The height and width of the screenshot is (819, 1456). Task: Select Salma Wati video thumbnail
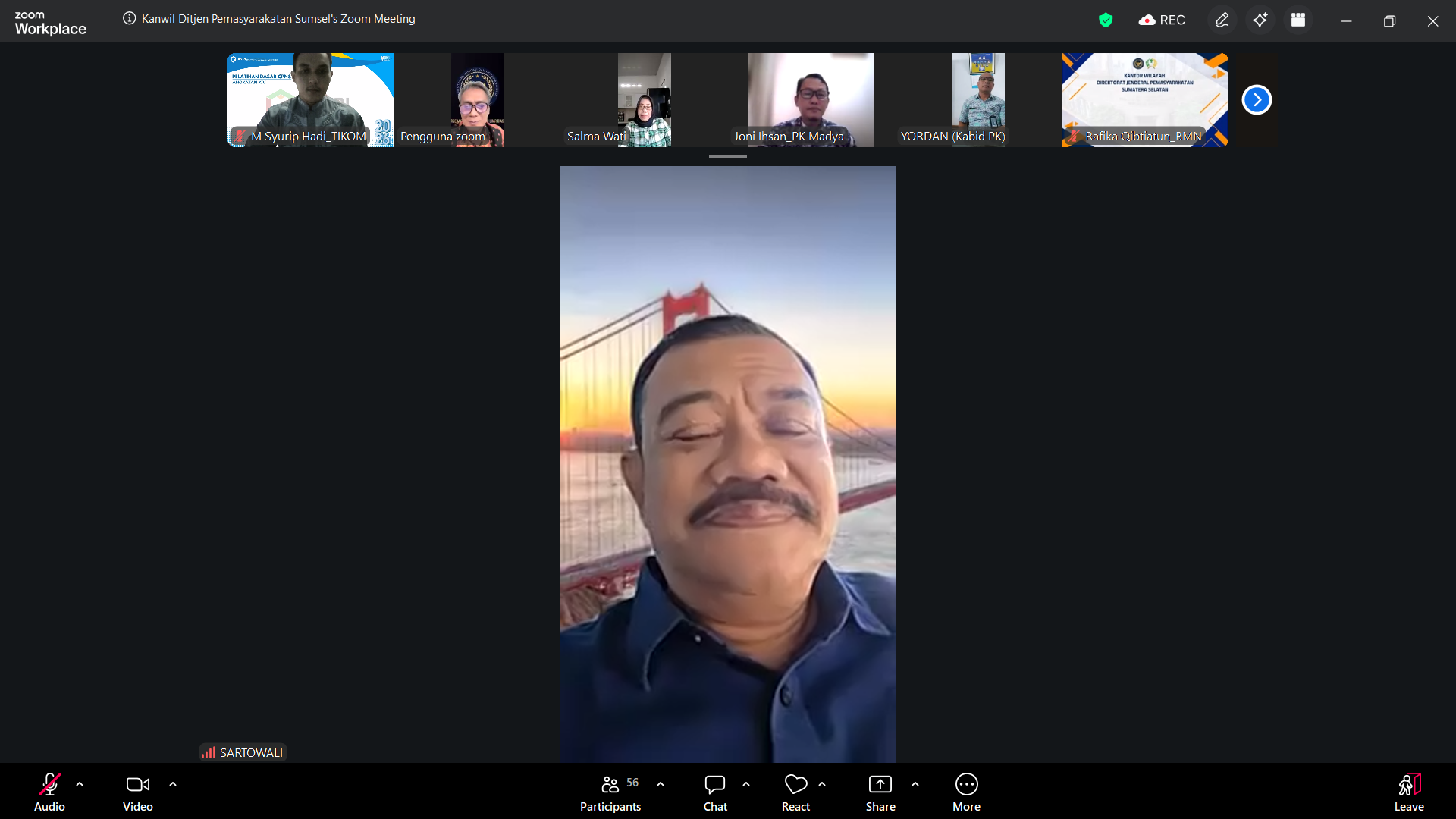[x=645, y=99]
